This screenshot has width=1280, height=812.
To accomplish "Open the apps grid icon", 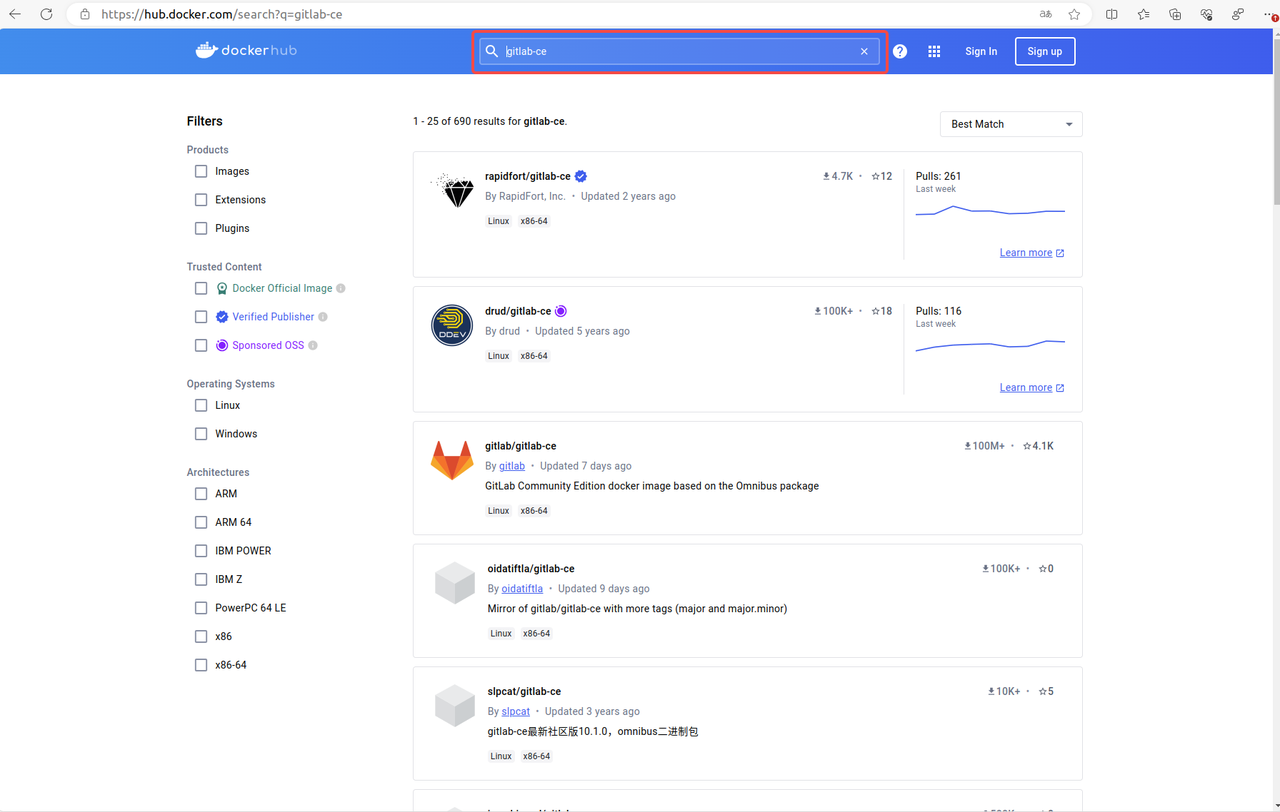I will 934,51.
